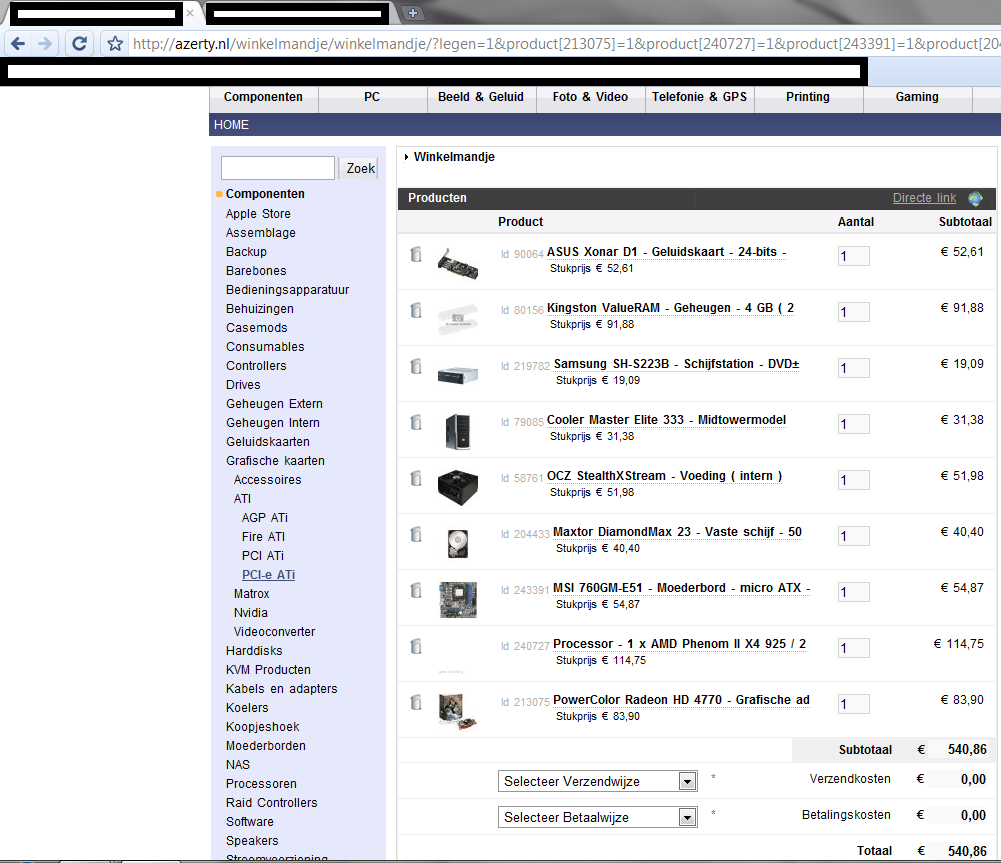Remove OCZ StealthXStream with trash icon
Image resolution: width=1001 pixels, height=863 pixels.
pos(416,478)
